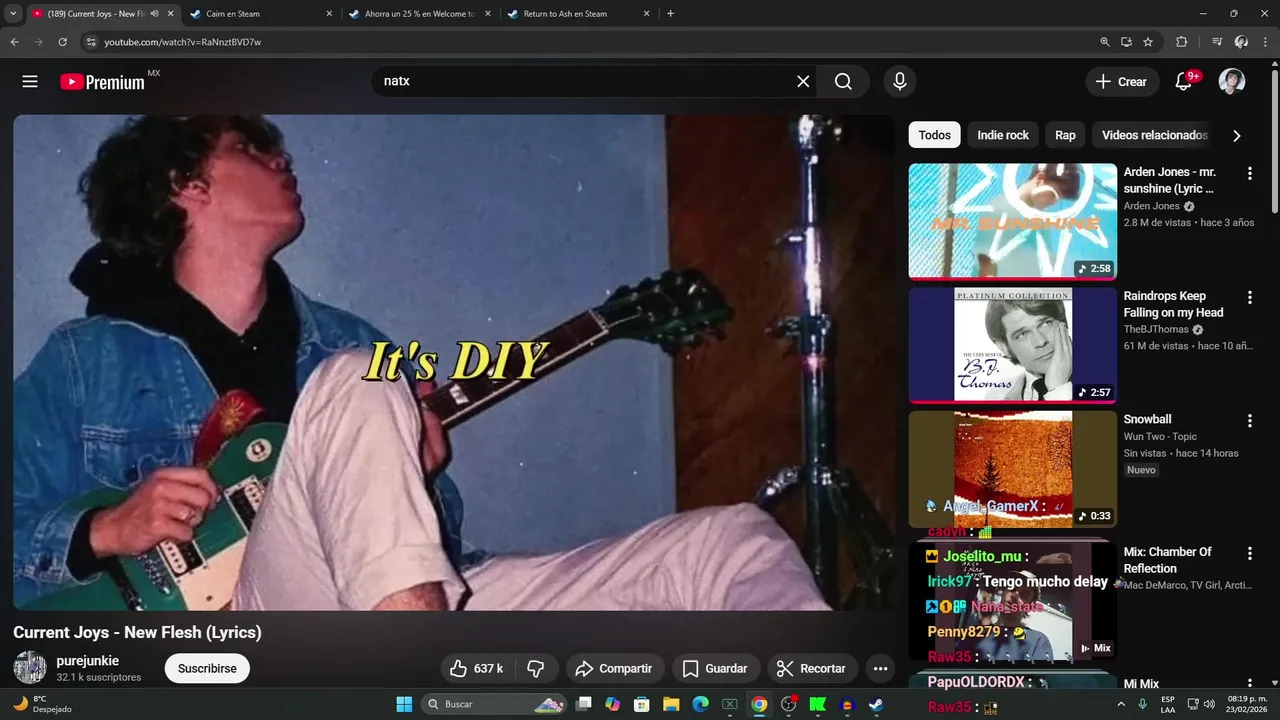Click the video player to pause
The width and height of the screenshot is (1280, 720).
[452, 362]
